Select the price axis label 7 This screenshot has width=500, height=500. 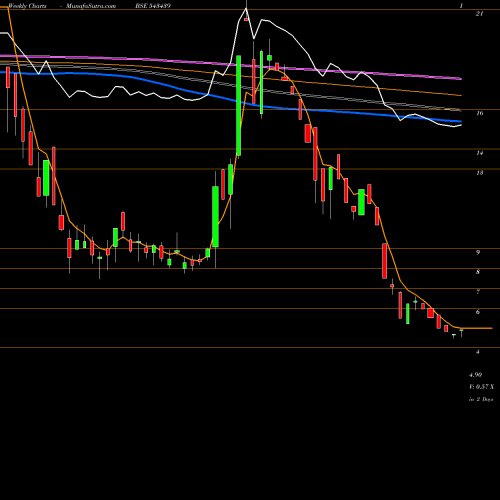coord(478,292)
